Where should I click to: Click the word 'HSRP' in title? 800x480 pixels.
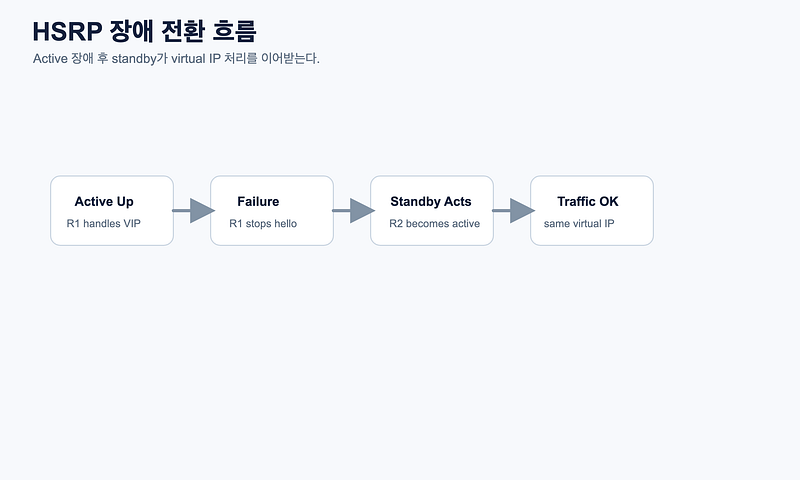(67, 32)
